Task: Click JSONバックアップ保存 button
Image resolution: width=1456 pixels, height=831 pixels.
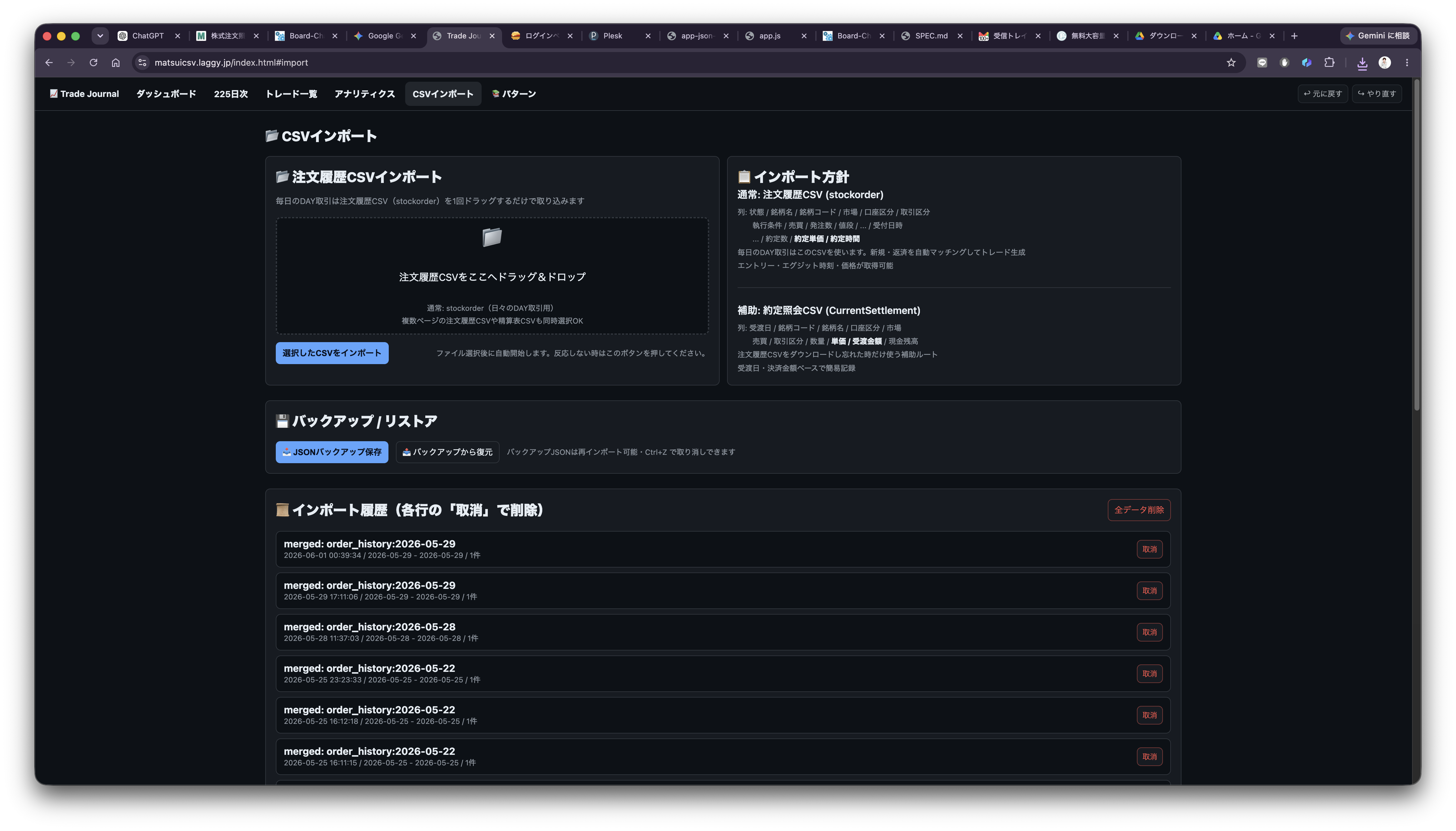Action: tap(331, 451)
